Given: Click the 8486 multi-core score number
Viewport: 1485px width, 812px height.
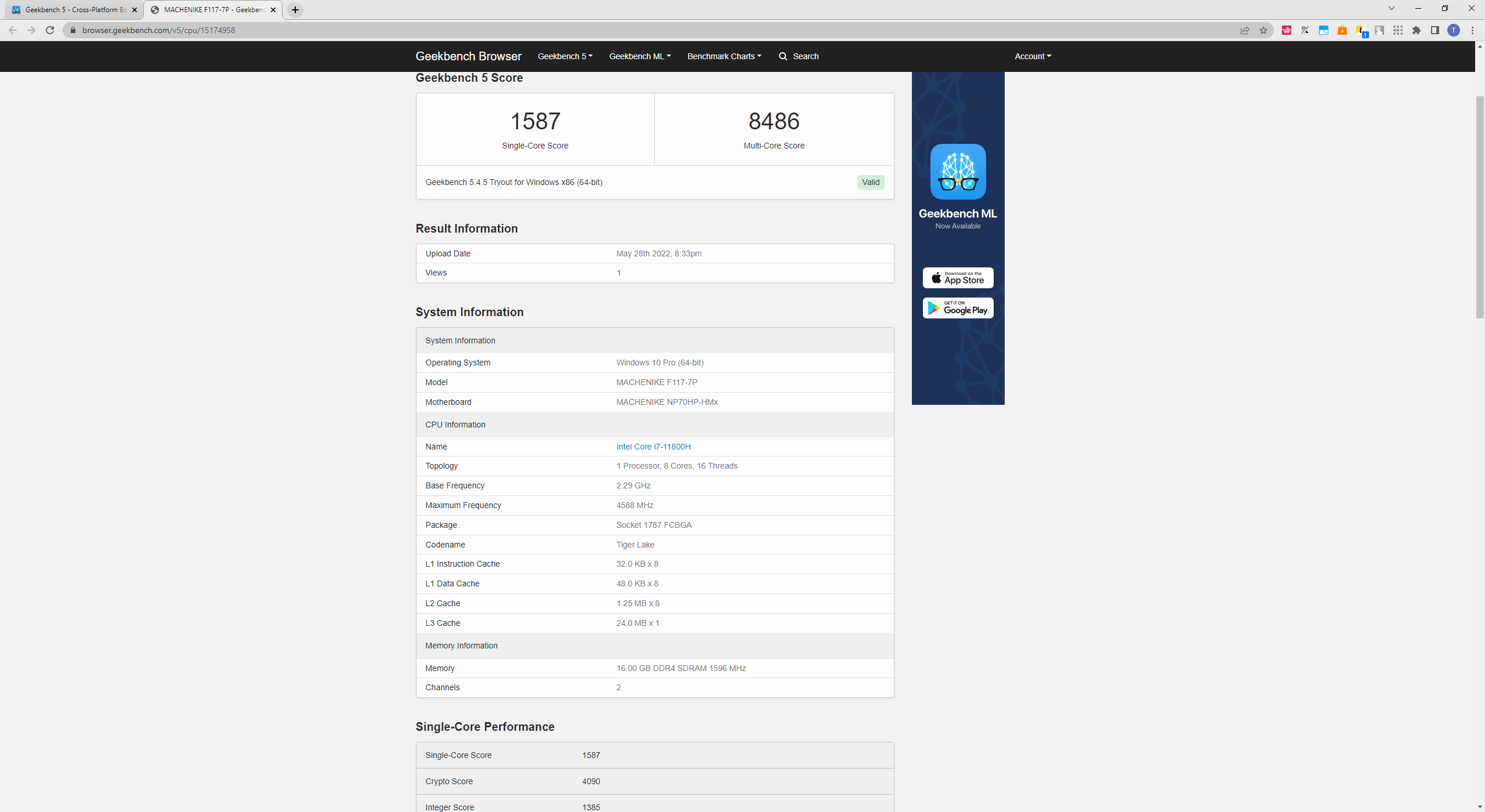Looking at the screenshot, I should tap(774, 121).
